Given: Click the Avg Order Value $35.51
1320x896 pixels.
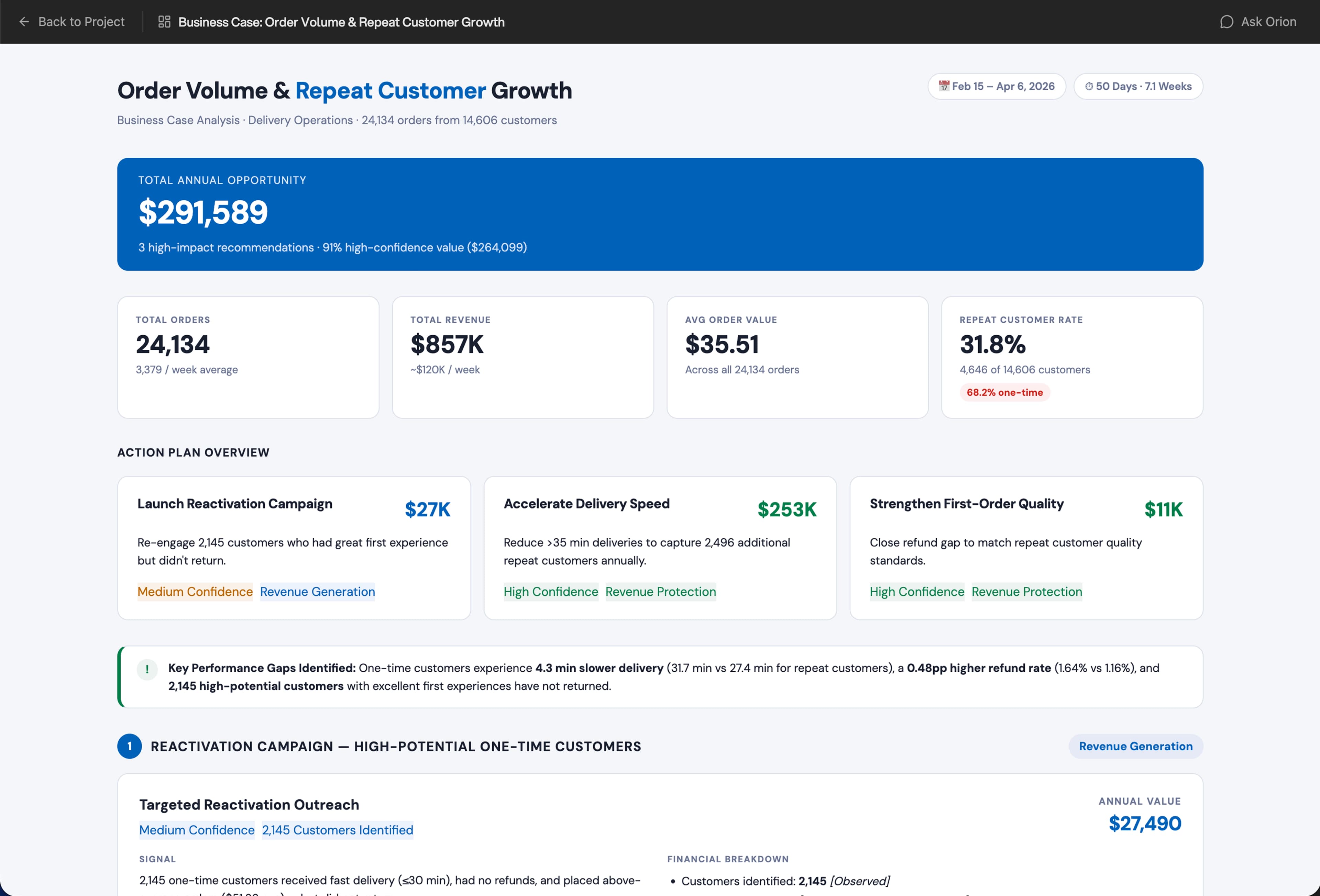Looking at the screenshot, I should (x=721, y=344).
